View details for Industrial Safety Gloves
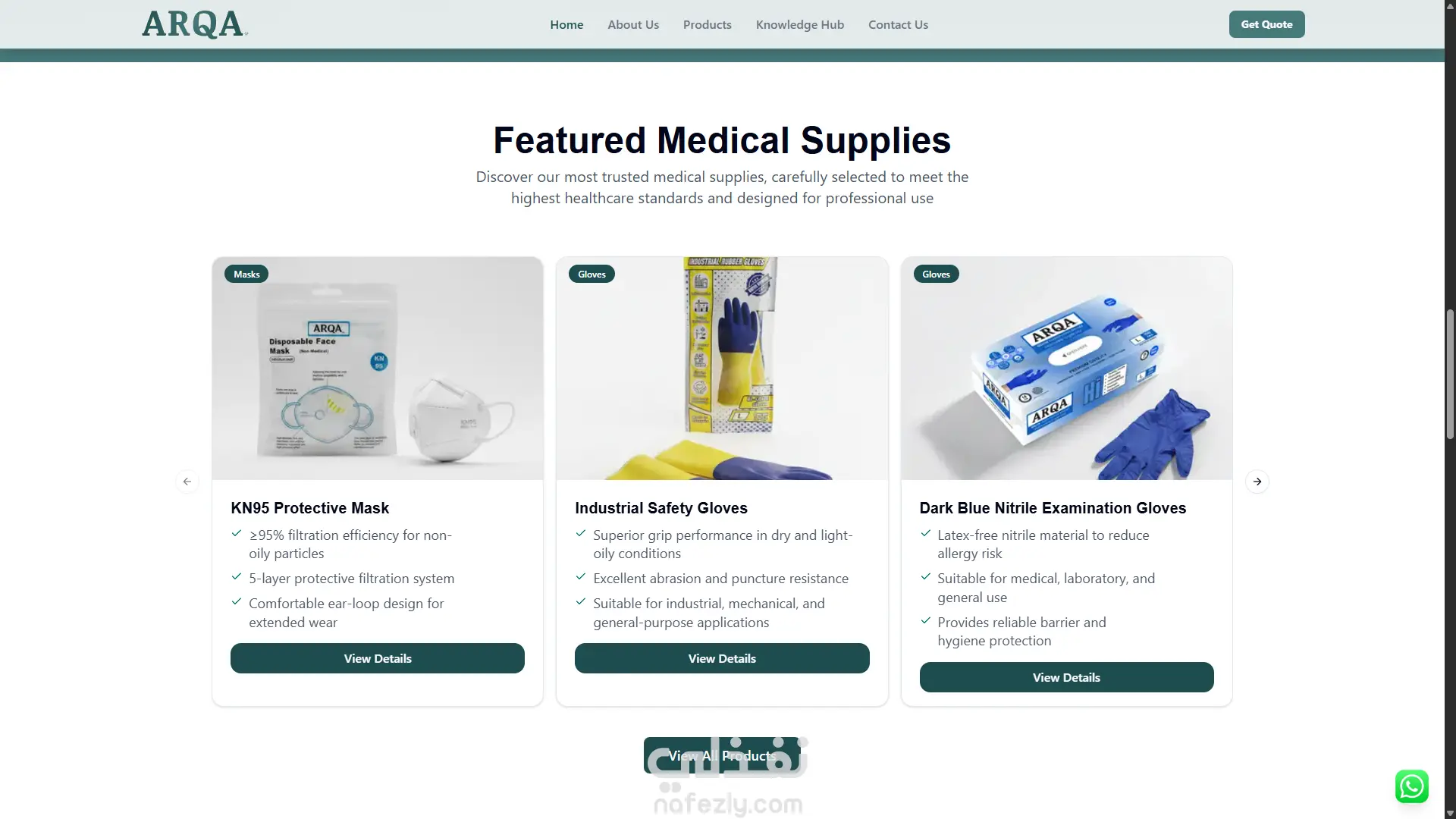Screen dimensions: 1456x819 722,658
